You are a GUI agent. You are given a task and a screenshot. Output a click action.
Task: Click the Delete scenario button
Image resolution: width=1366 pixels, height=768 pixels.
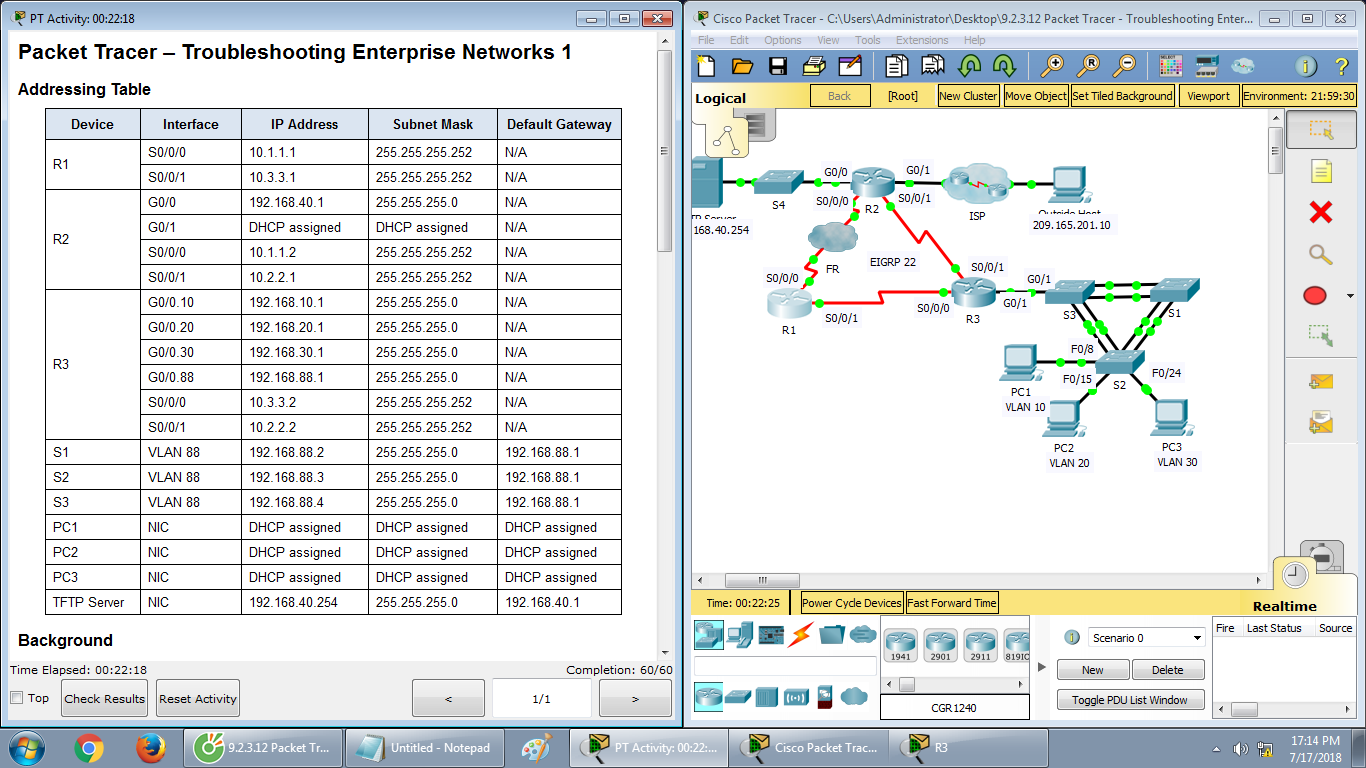[x=1167, y=670]
